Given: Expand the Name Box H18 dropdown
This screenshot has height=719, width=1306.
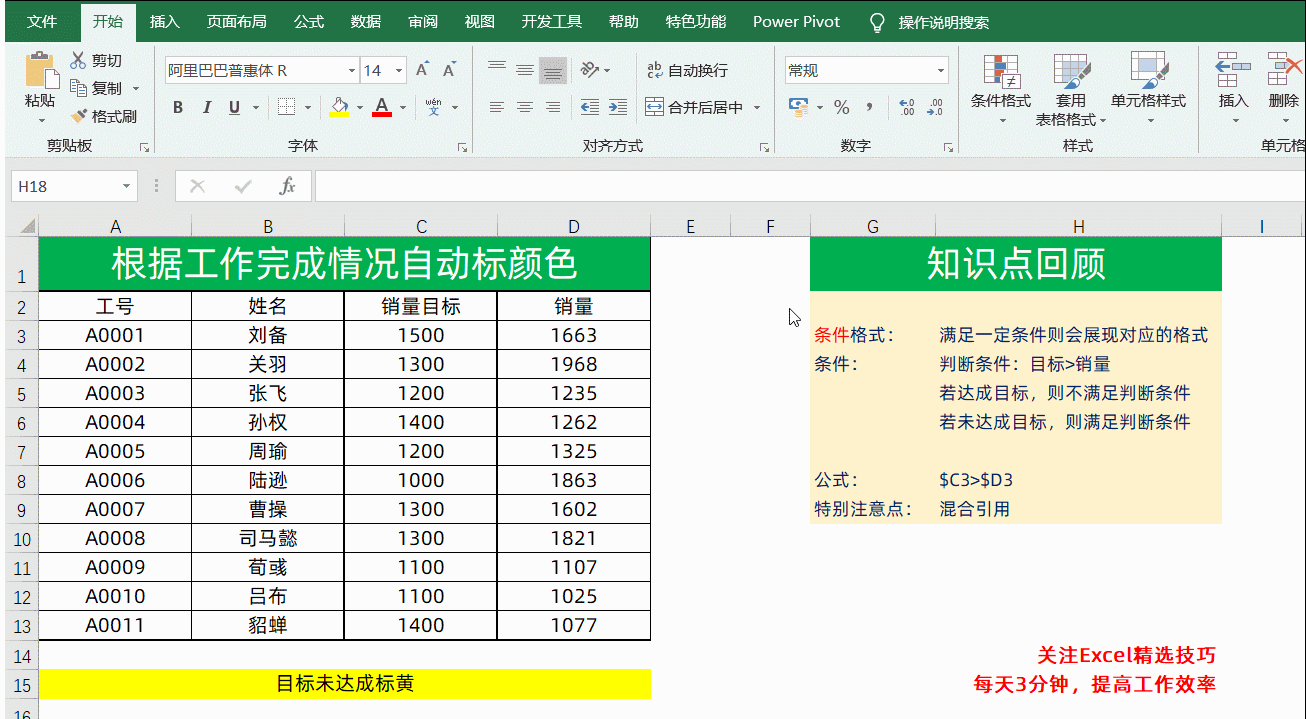Looking at the screenshot, I should 127,186.
